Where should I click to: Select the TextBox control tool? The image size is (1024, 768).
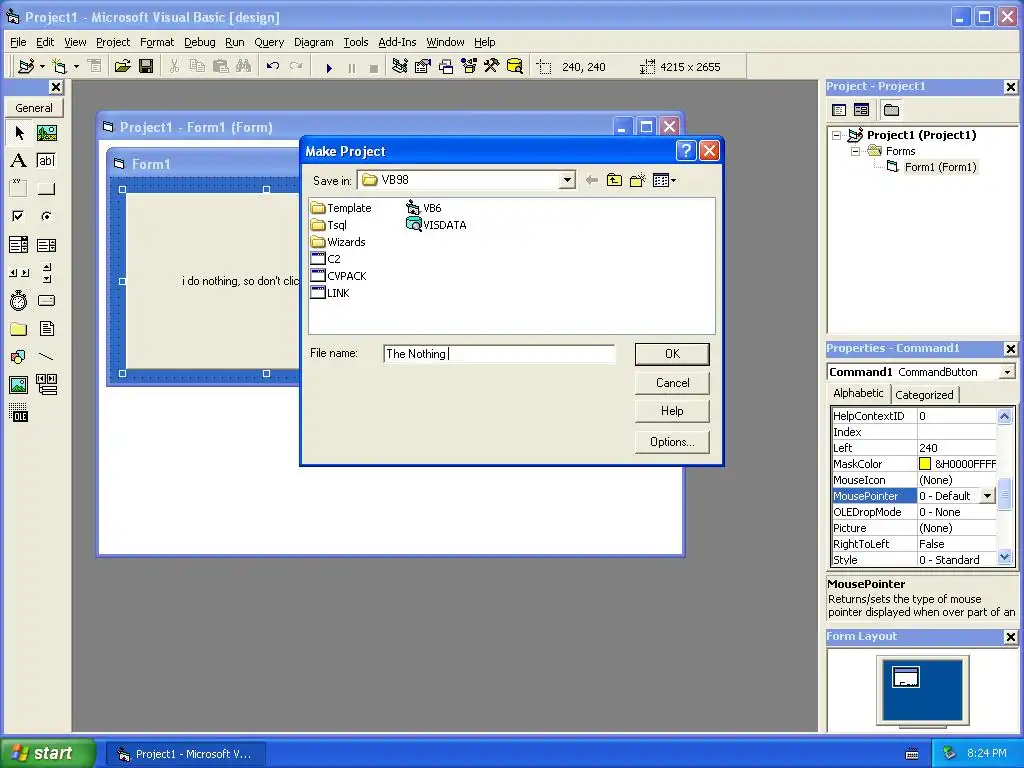click(46, 161)
